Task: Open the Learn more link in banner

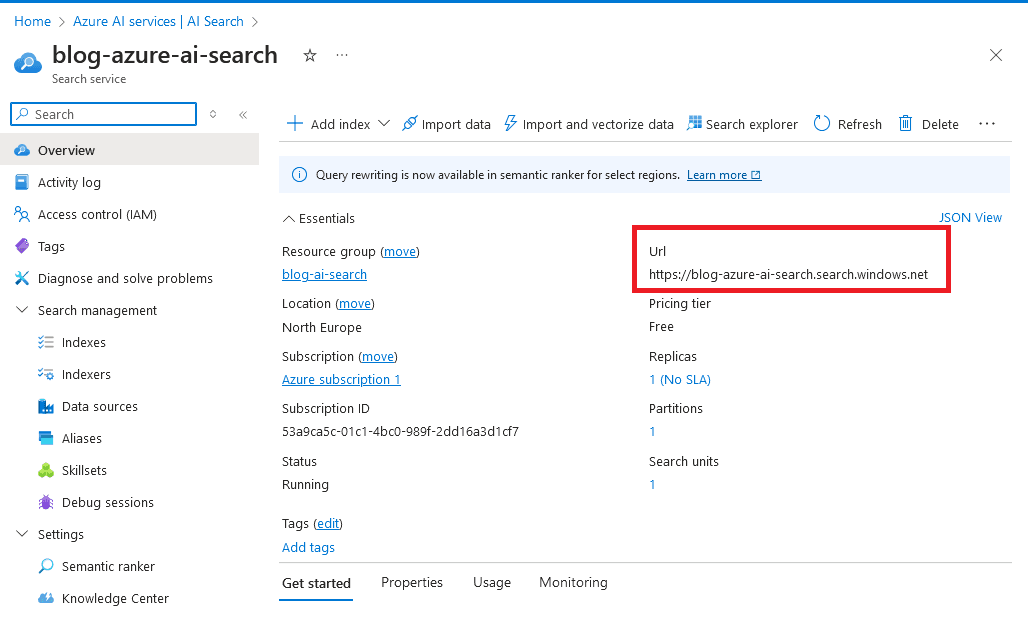Action: coord(724,175)
